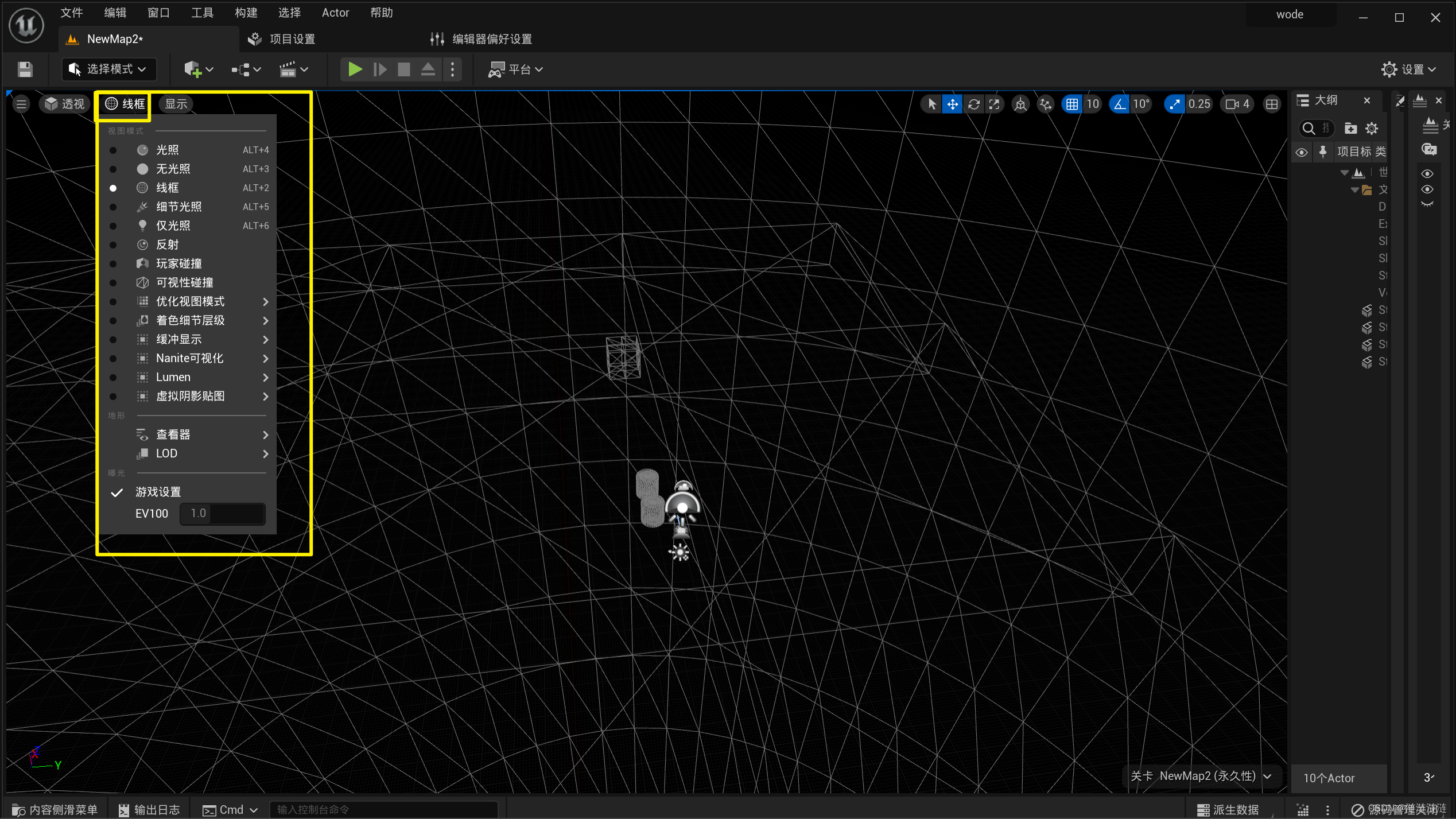The width and height of the screenshot is (1456, 819).
Task: Click the 显示 show button
Action: [x=176, y=104]
